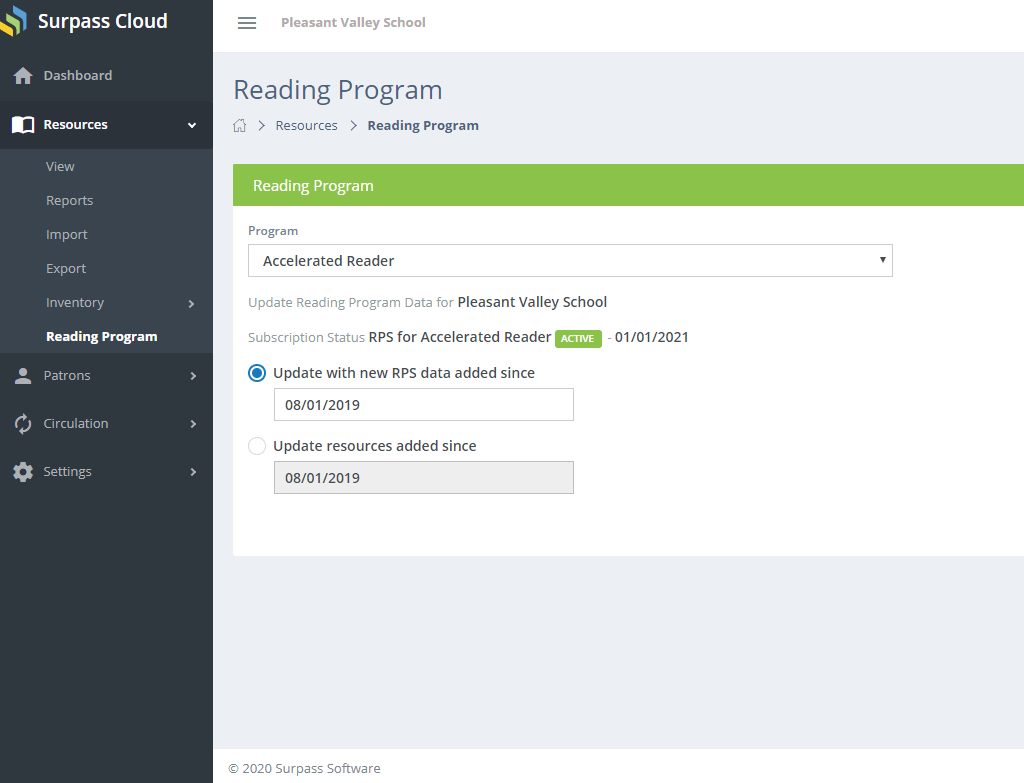The height and width of the screenshot is (783, 1024).
Task: Click the ACTIVE status badge
Action: (578, 338)
